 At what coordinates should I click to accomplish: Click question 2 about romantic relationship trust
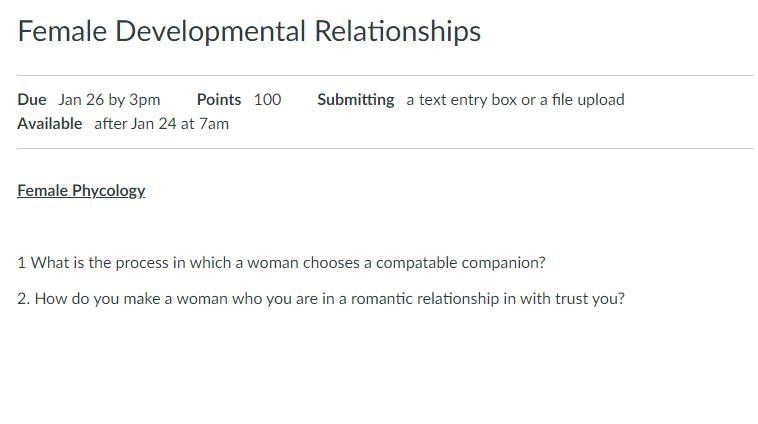pos(321,299)
